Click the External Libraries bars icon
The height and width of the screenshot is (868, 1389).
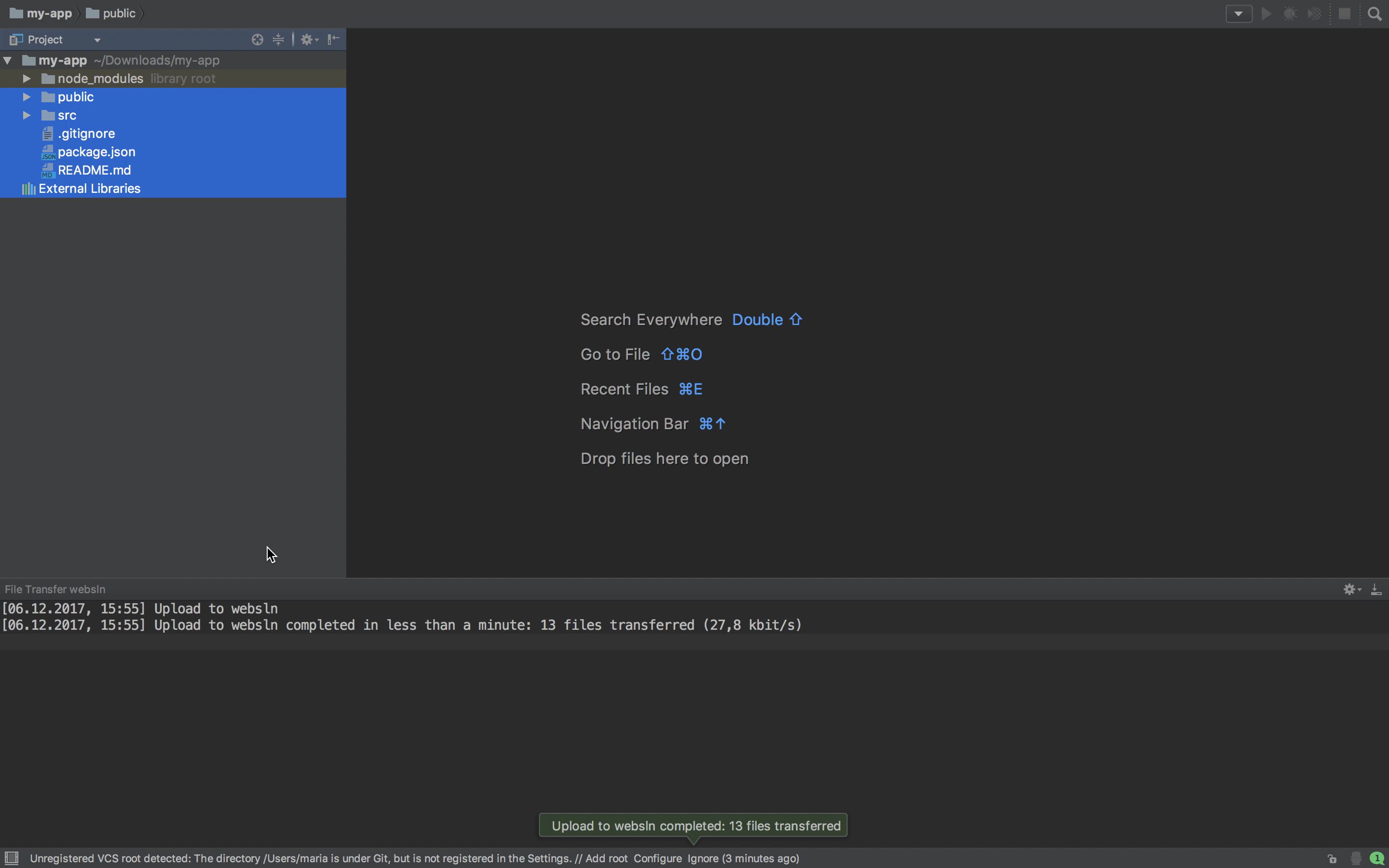(28, 189)
